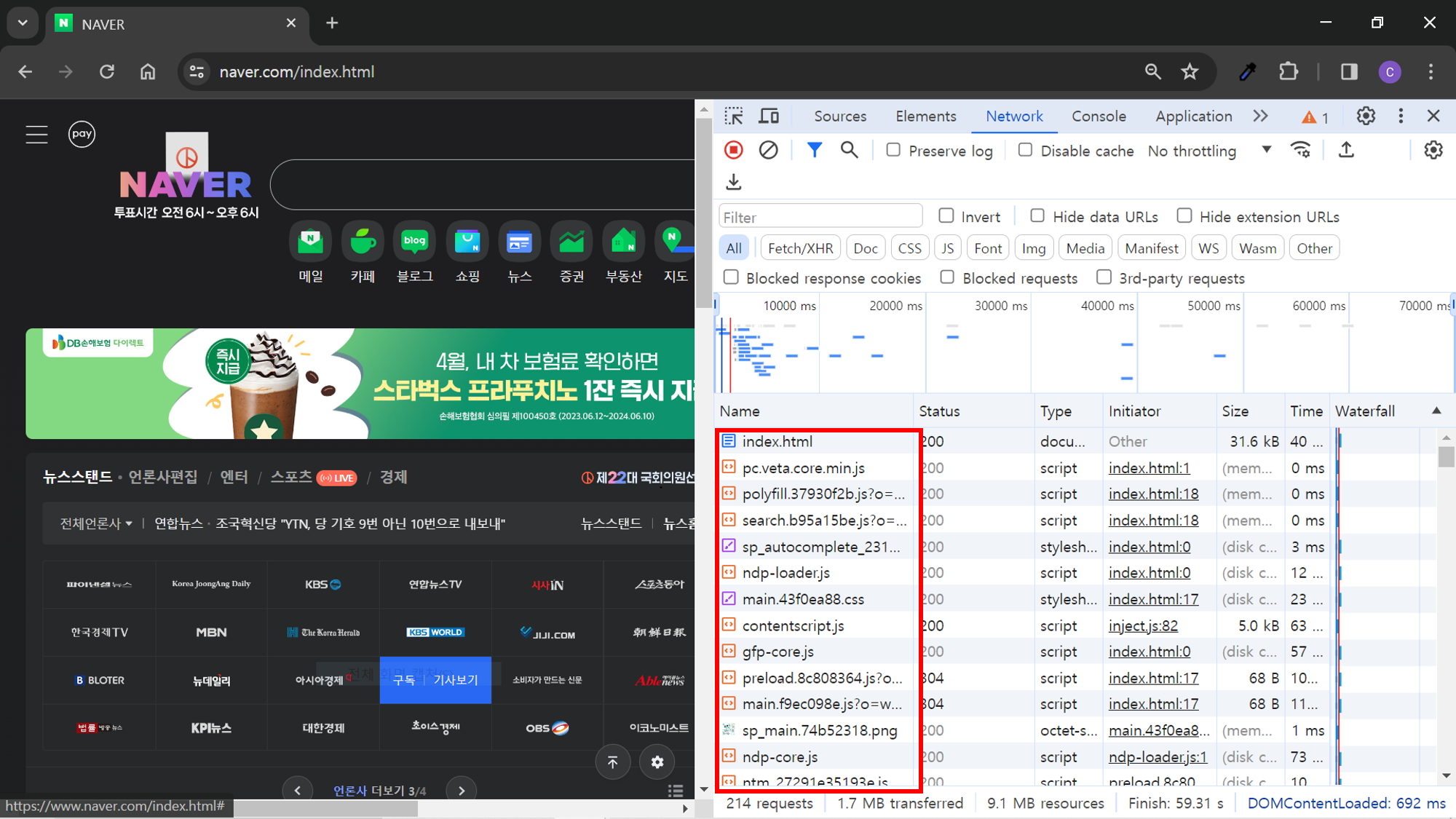Viewport: 1456px width, 819px height.
Task: Switch to the Console tab
Action: (x=1099, y=116)
